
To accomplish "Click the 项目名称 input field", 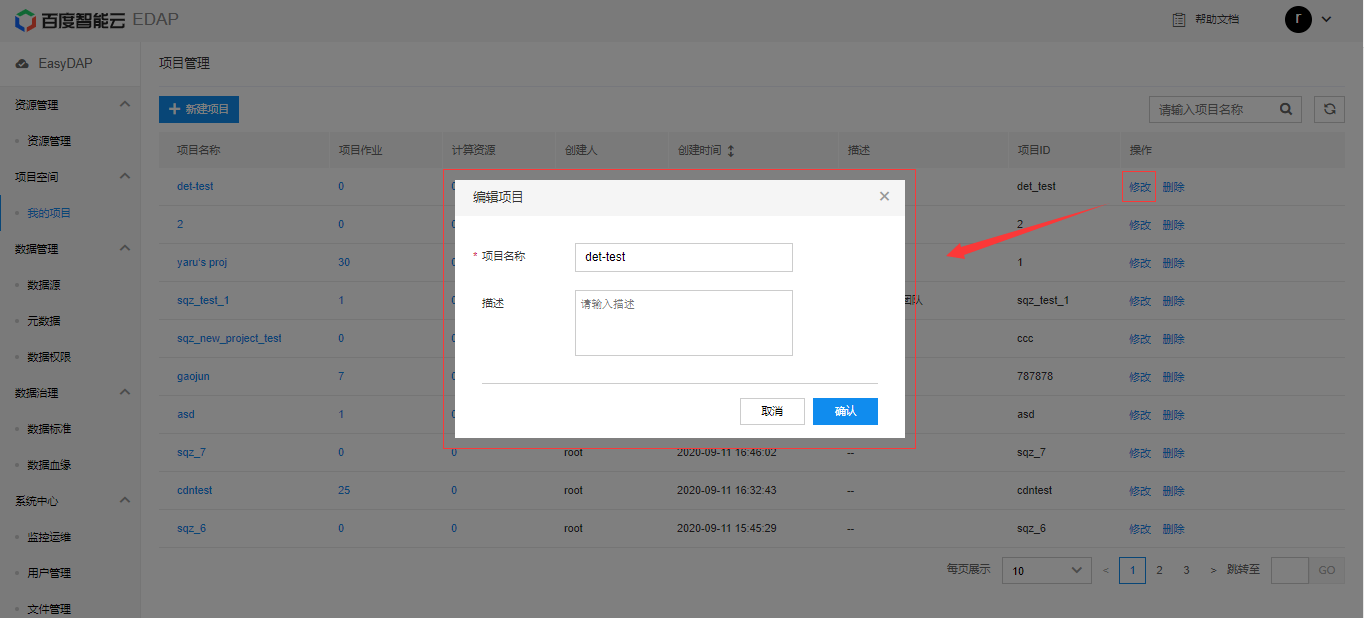I will 684,257.
